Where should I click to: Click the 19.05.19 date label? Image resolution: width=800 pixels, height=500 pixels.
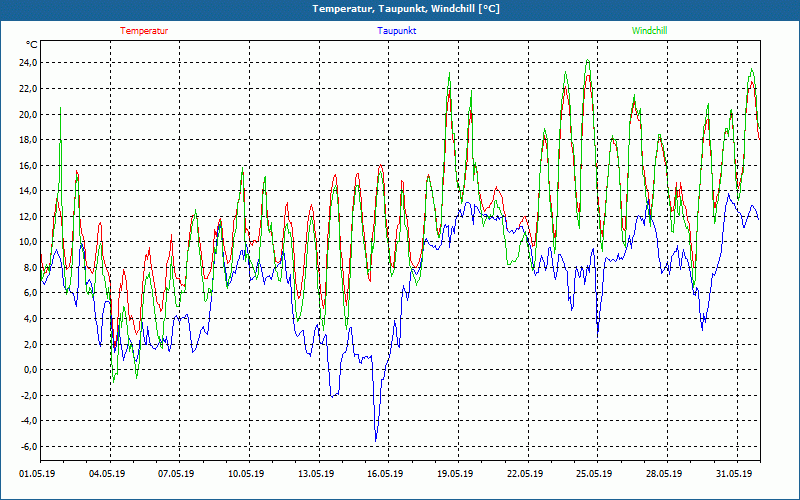(455, 474)
